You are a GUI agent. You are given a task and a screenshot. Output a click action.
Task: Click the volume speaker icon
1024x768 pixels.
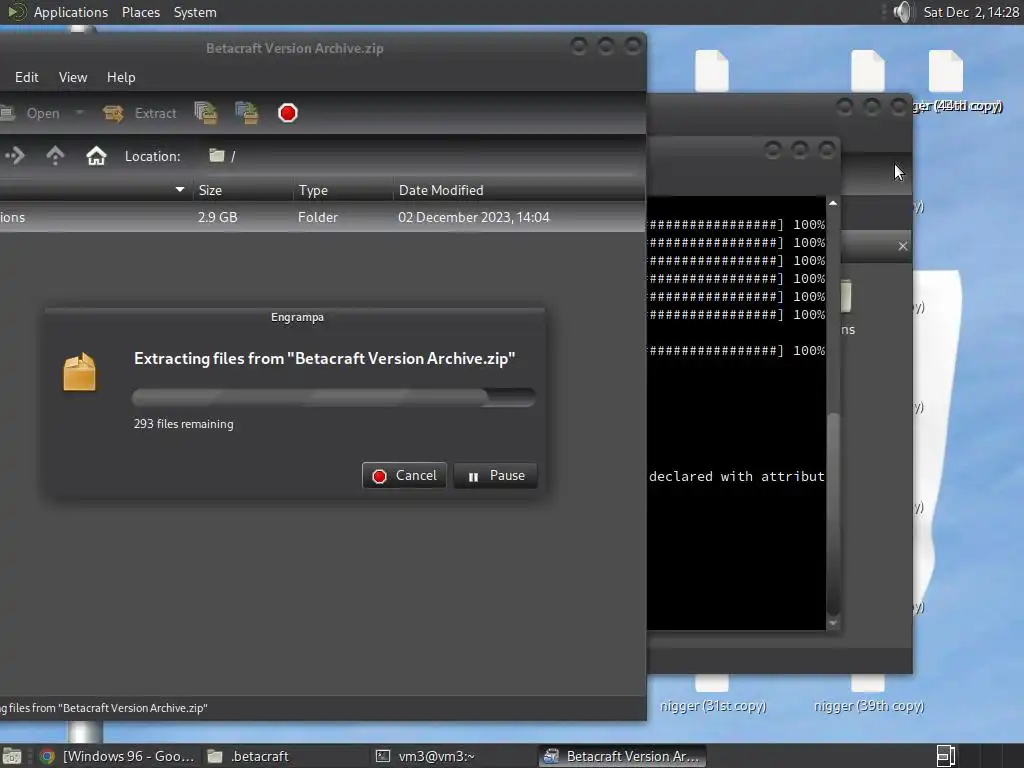[x=902, y=12]
